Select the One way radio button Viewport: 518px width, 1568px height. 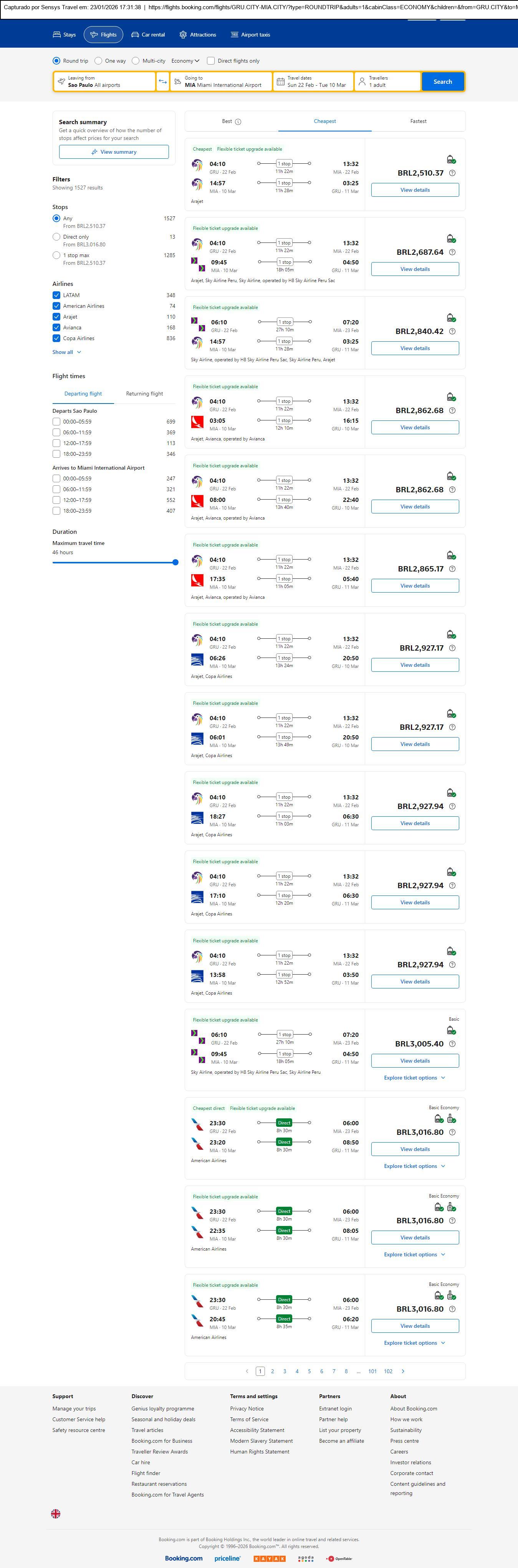tap(98, 61)
